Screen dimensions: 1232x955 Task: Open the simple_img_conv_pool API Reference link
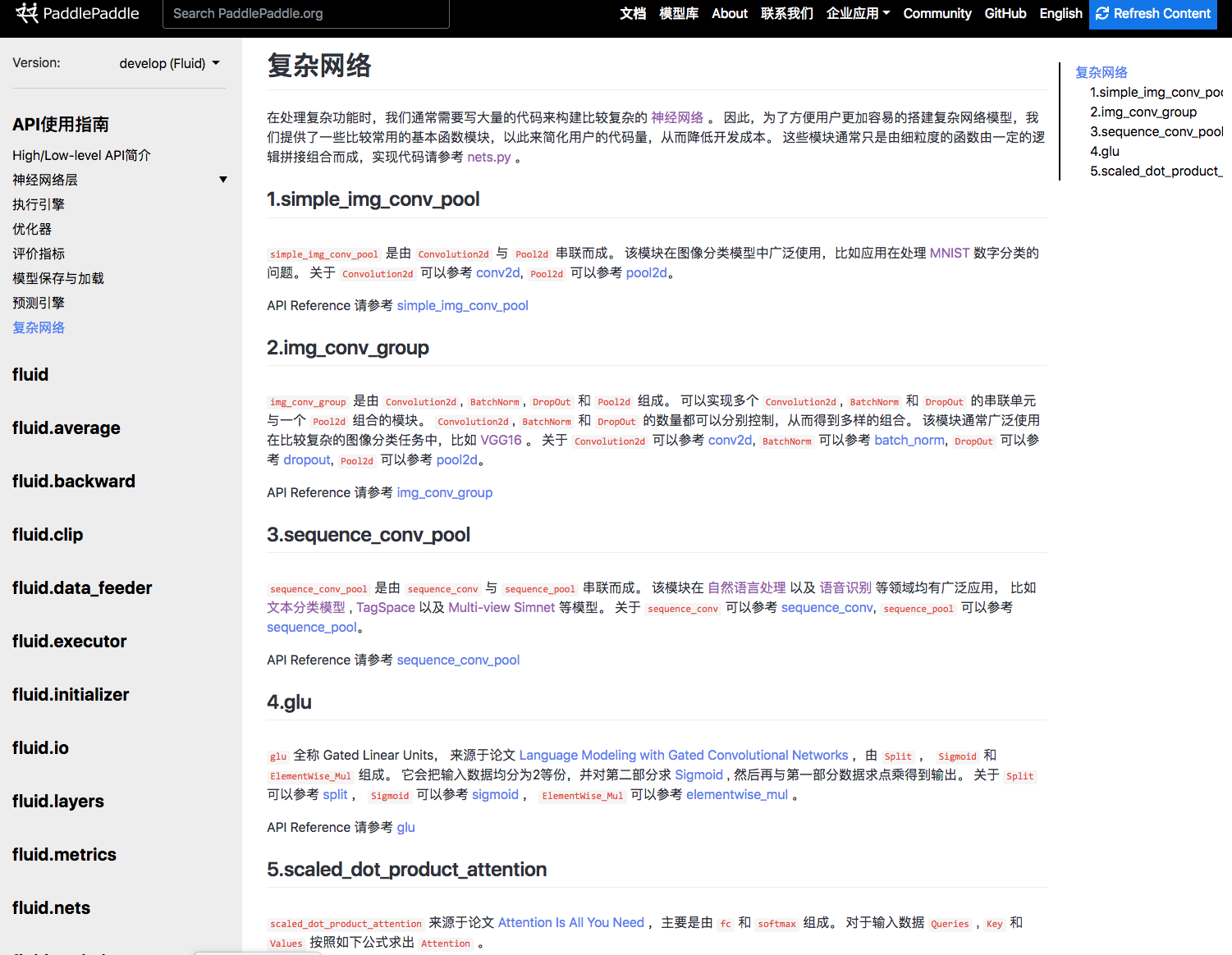(x=463, y=305)
